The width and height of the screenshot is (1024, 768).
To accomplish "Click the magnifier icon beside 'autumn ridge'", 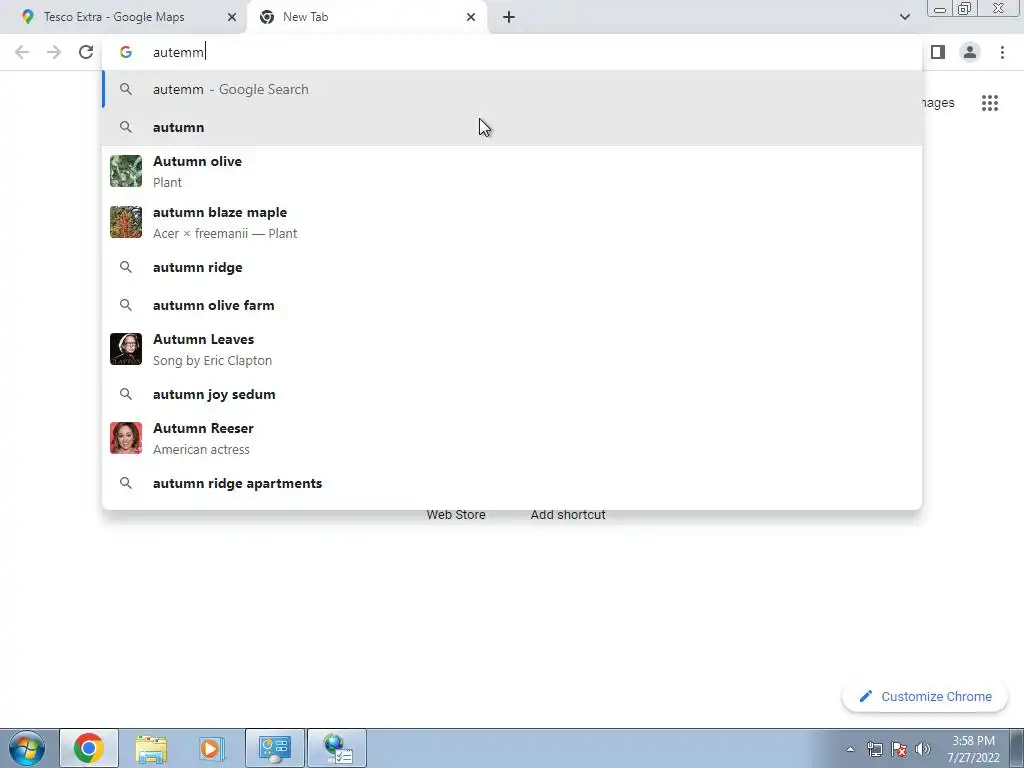I will 126,267.
